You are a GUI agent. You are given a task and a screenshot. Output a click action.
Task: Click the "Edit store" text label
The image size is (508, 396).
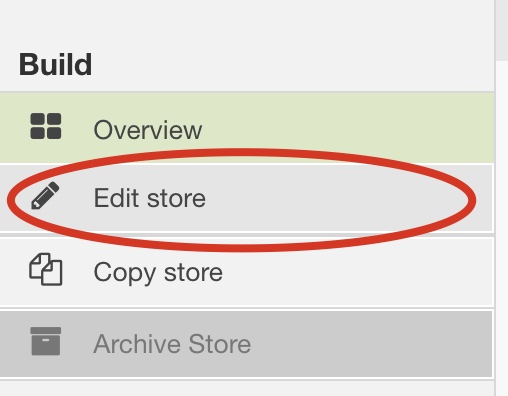[x=150, y=198]
